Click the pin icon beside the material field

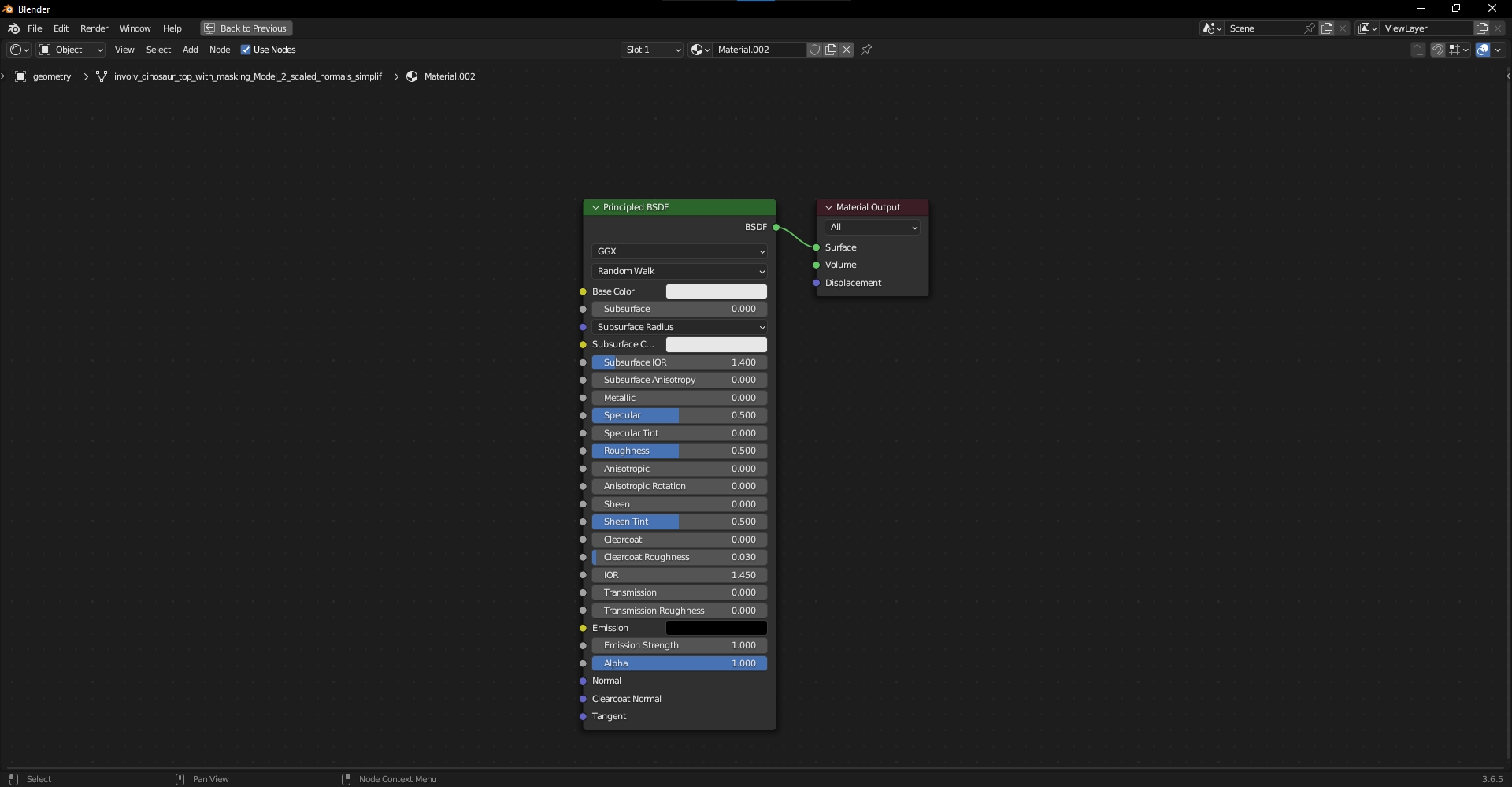click(866, 50)
